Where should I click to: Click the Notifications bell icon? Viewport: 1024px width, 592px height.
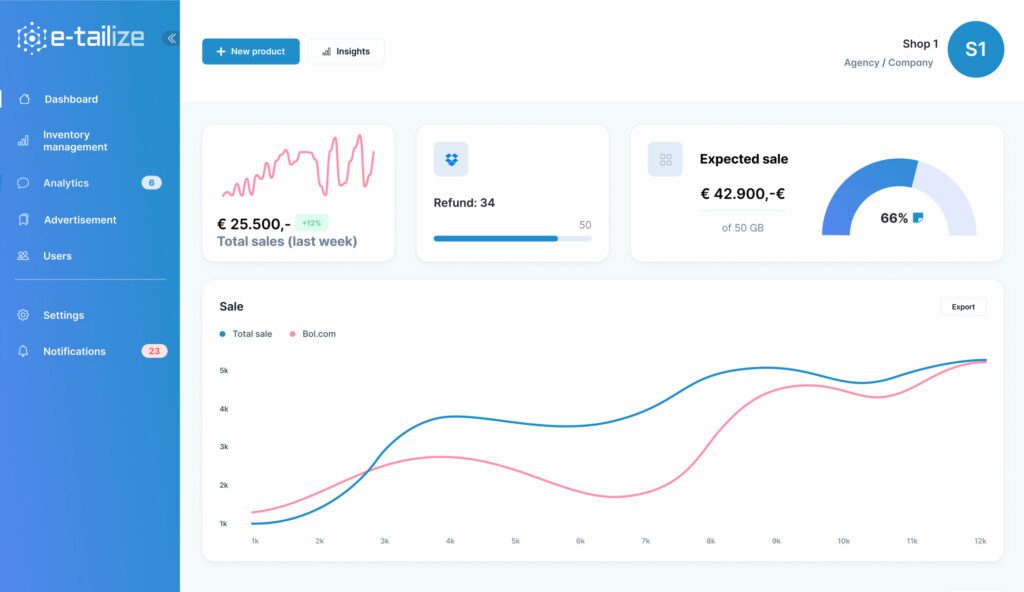click(x=22, y=351)
